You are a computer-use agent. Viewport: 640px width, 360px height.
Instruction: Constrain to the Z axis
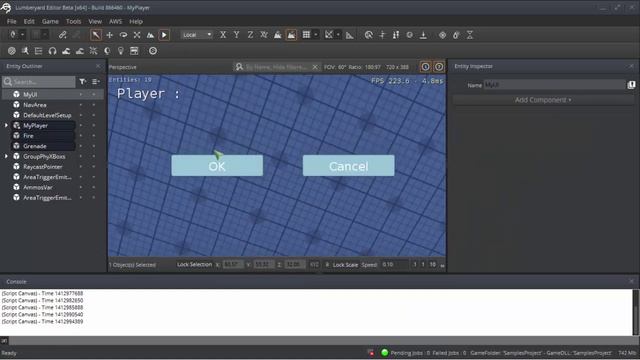click(250, 35)
